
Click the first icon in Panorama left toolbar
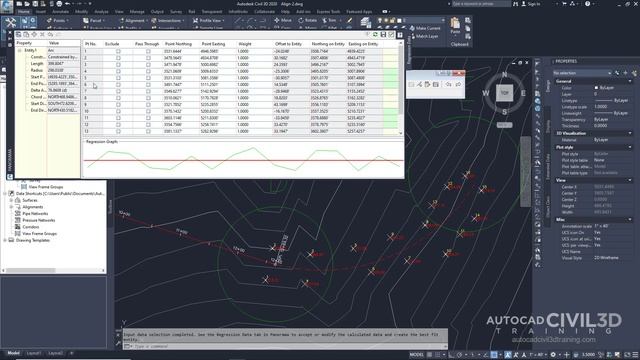(x=18, y=35)
